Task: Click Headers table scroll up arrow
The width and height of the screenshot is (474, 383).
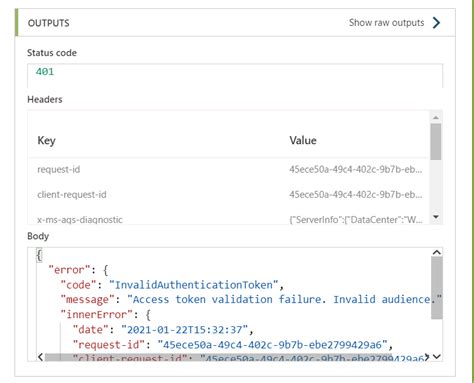Action: [x=436, y=117]
